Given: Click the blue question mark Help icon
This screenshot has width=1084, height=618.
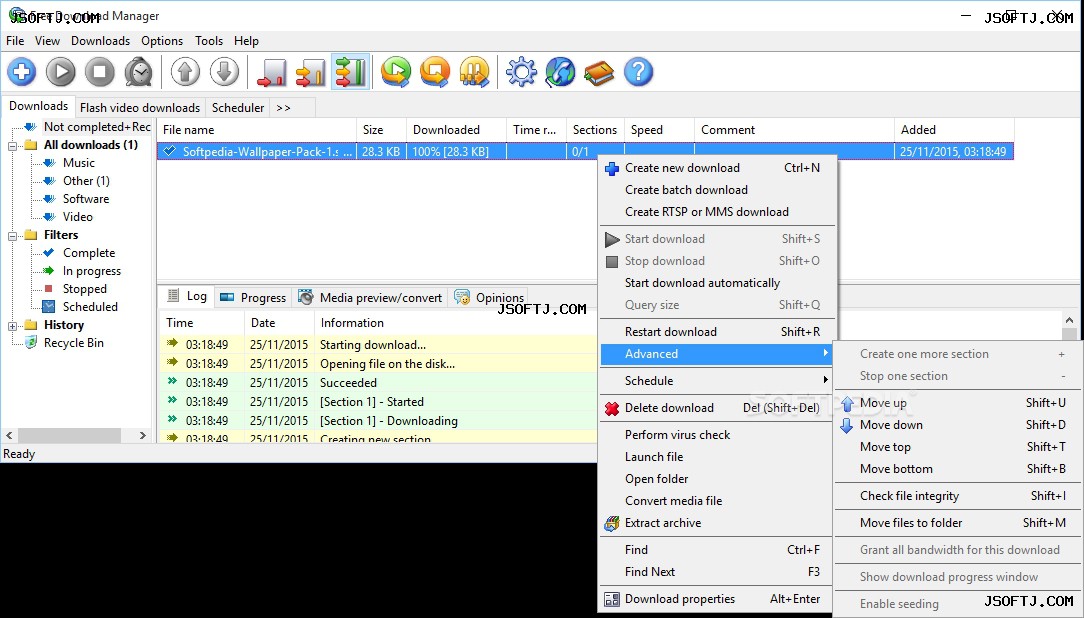Looking at the screenshot, I should point(639,72).
